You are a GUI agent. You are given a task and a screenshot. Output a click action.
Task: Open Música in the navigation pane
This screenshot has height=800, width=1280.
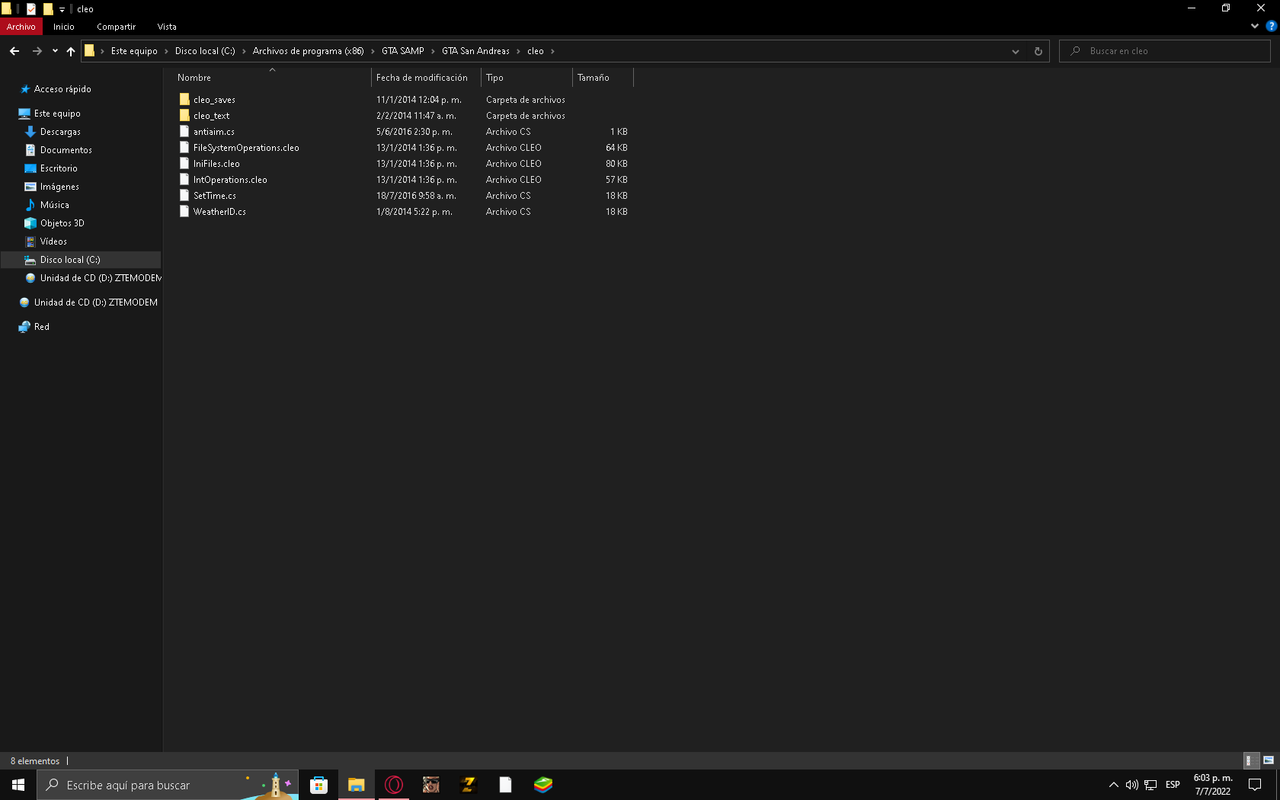click(55, 205)
